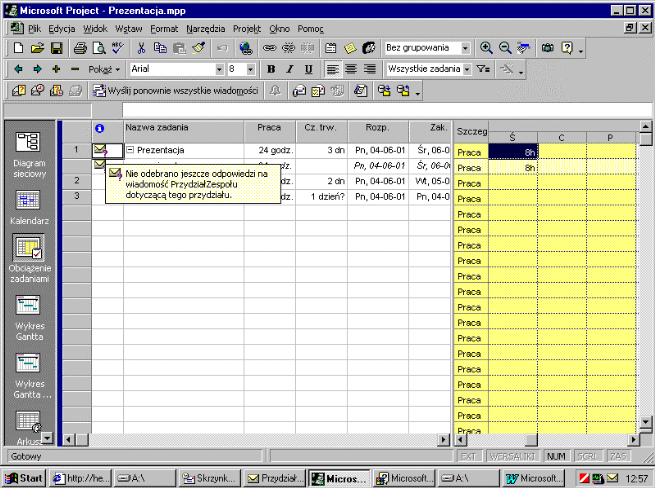655x488 pixels.
Task: Toggle Italic formatting button
Action: pyautogui.click(x=290, y=69)
